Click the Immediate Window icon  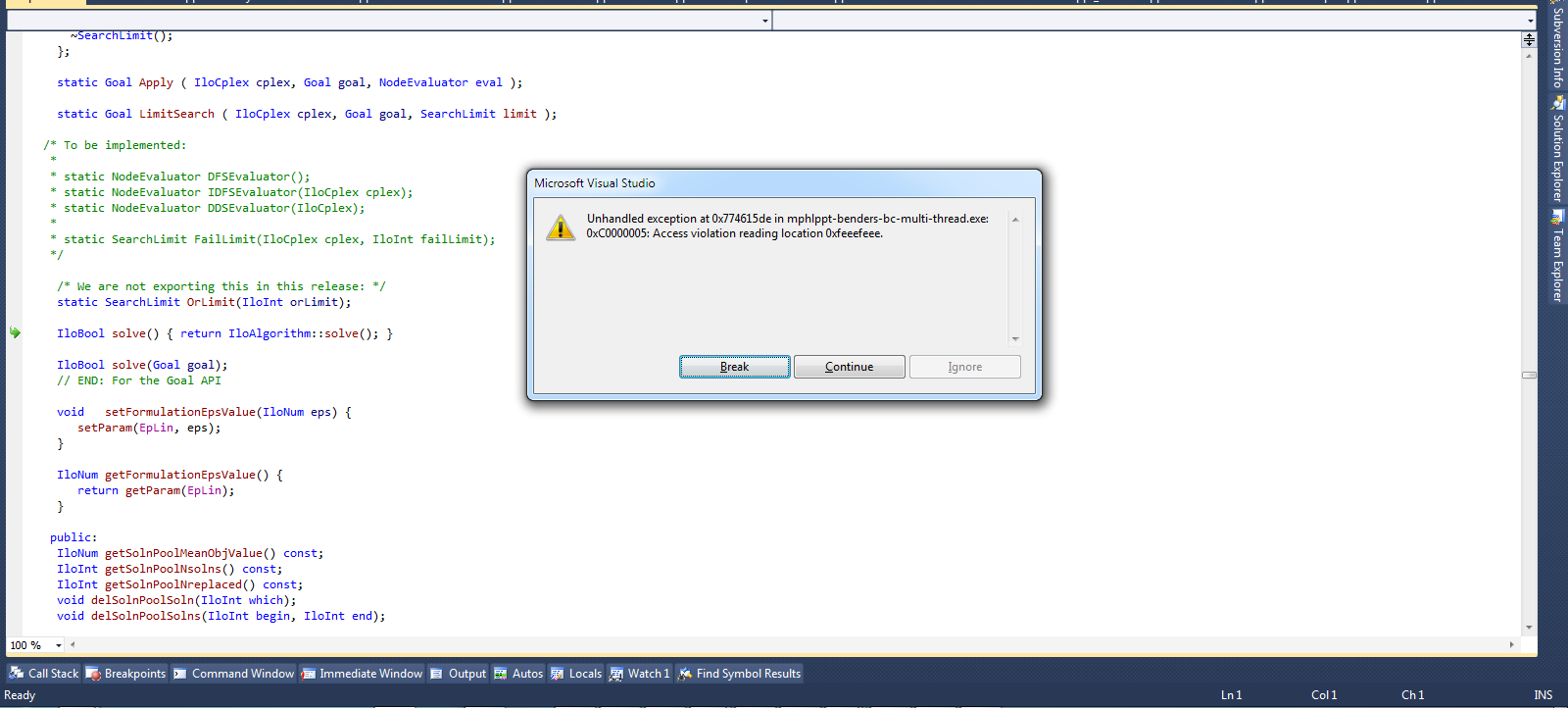pyautogui.click(x=308, y=674)
